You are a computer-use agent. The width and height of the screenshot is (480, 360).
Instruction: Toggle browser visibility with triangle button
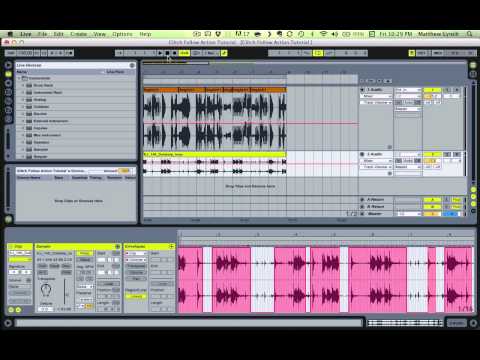click(9, 65)
